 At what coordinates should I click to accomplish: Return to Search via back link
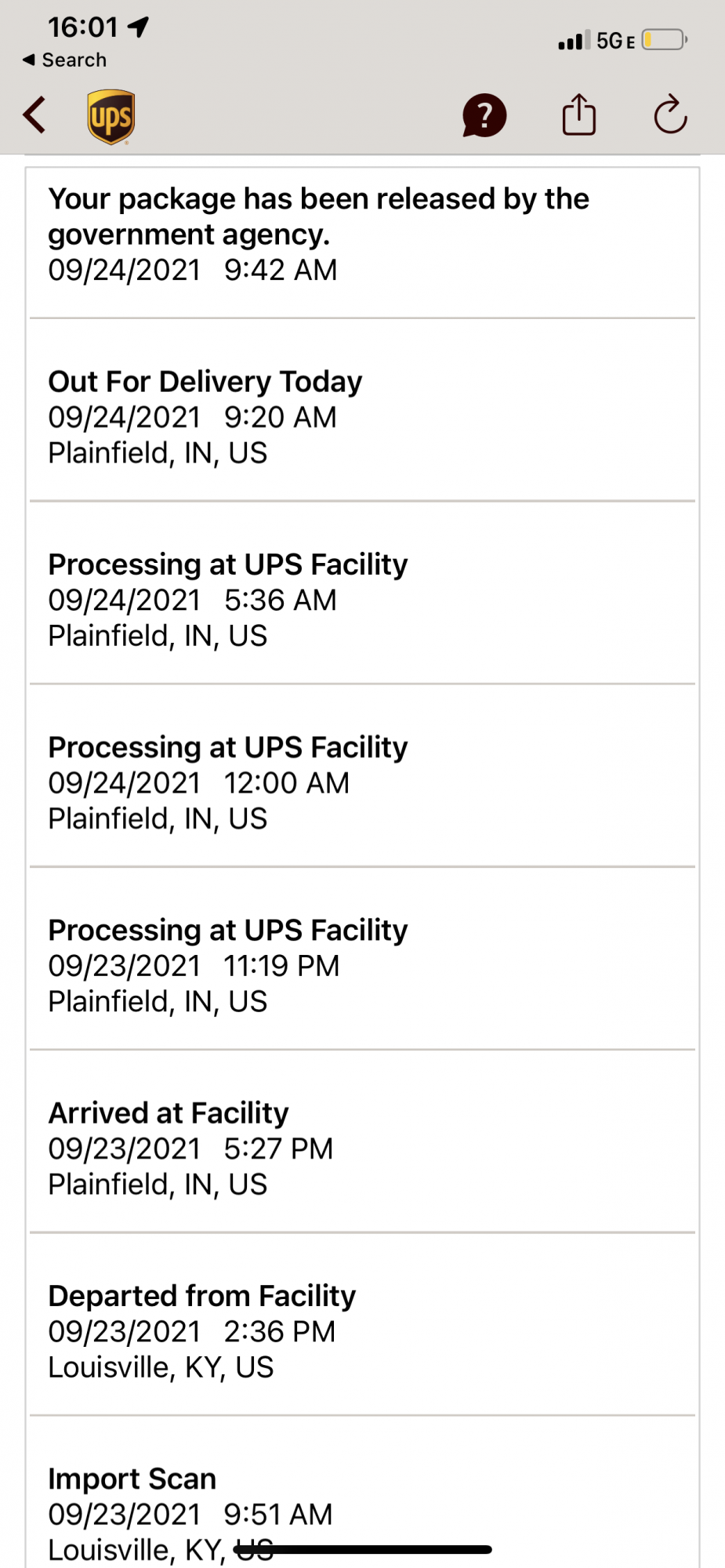tap(65, 60)
